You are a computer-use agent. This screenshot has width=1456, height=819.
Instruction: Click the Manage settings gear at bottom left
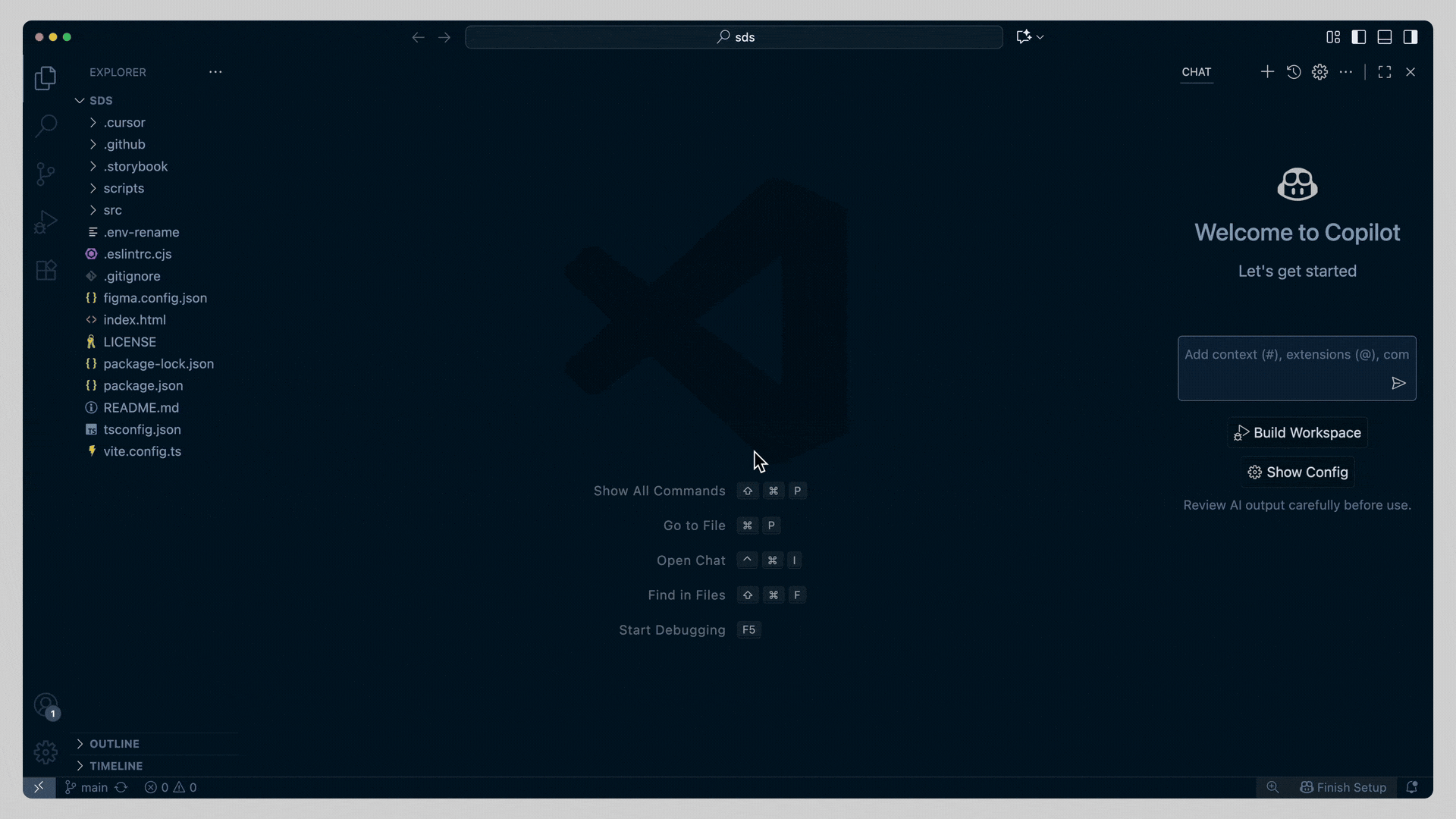45,752
